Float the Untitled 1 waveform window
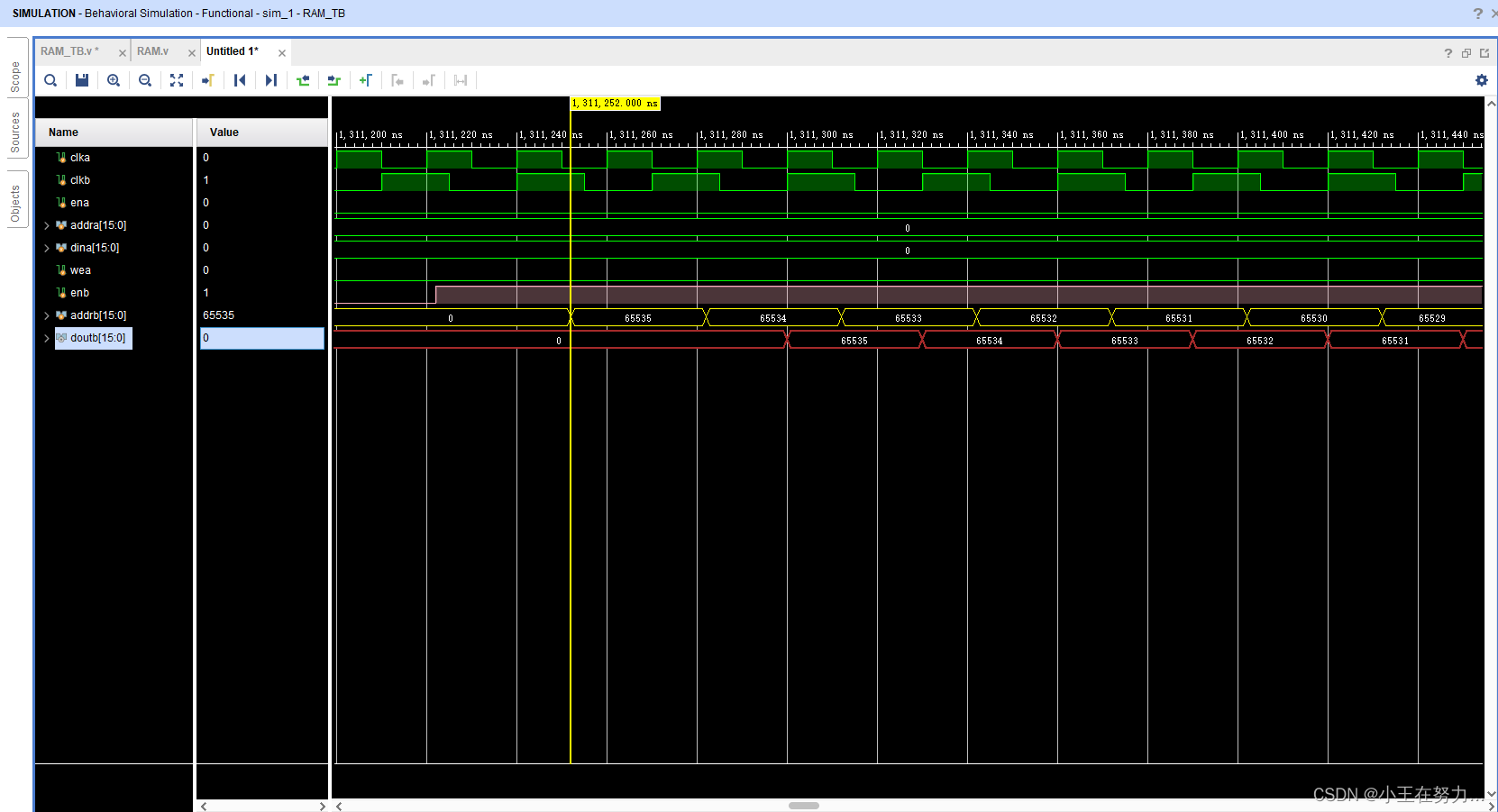 (x=1466, y=51)
